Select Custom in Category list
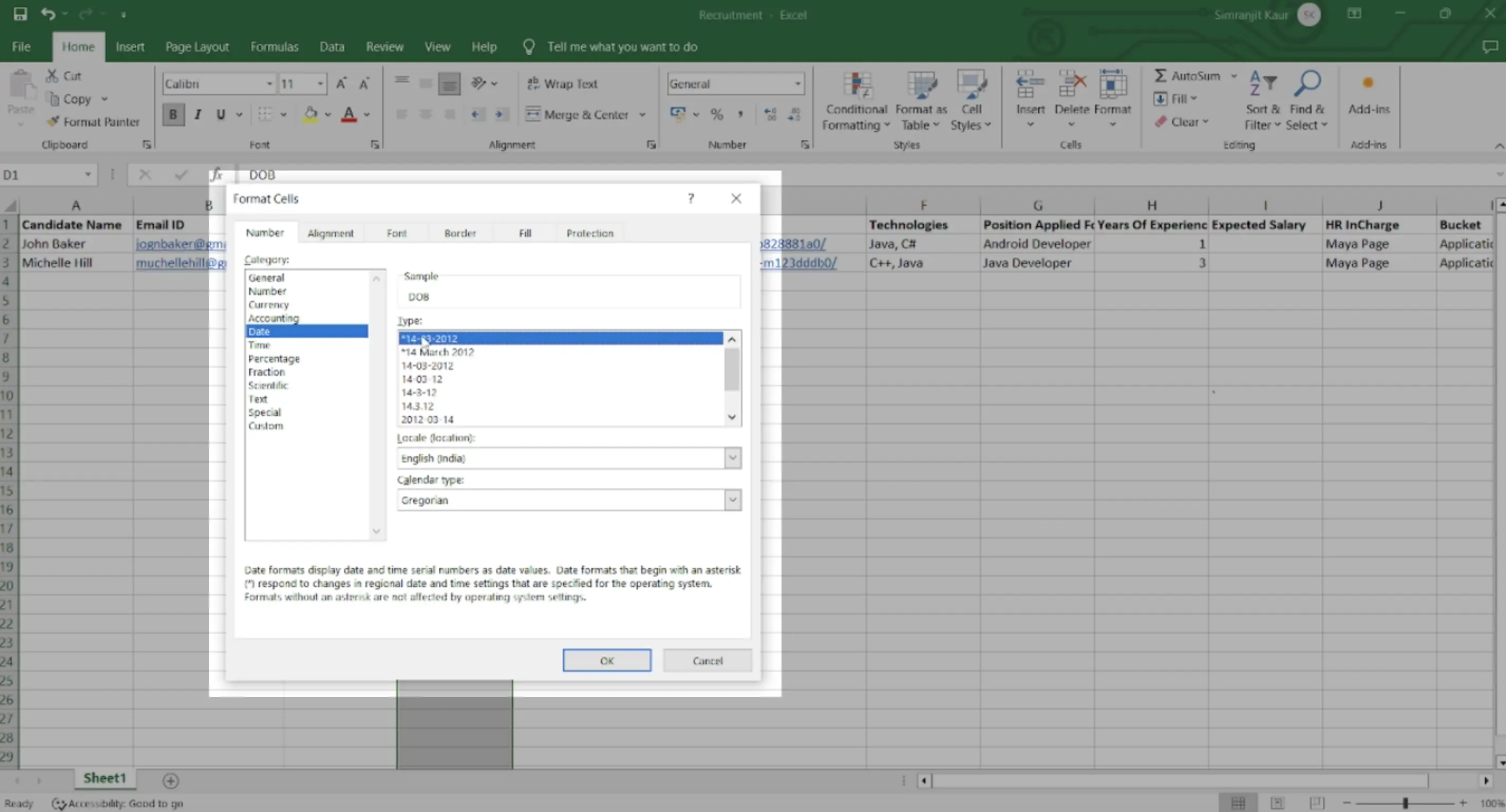The height and width of the screenshot is (812, 1506). coord(266,426)
